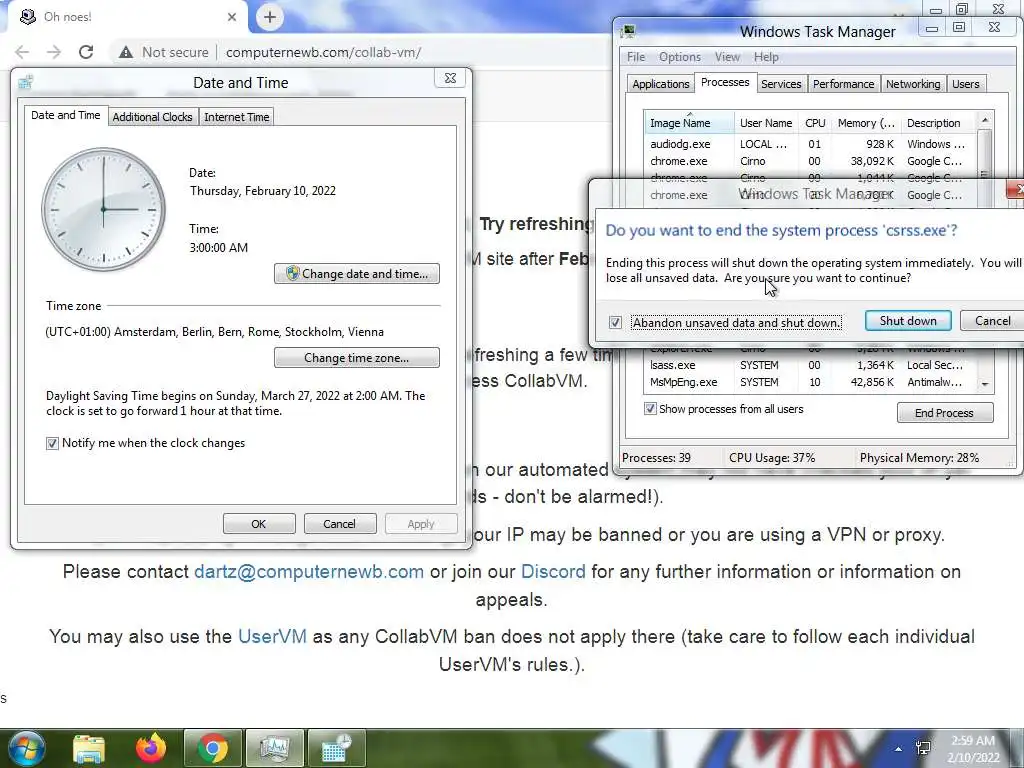Select the lsass.exe process row

[x=810, y=365]
